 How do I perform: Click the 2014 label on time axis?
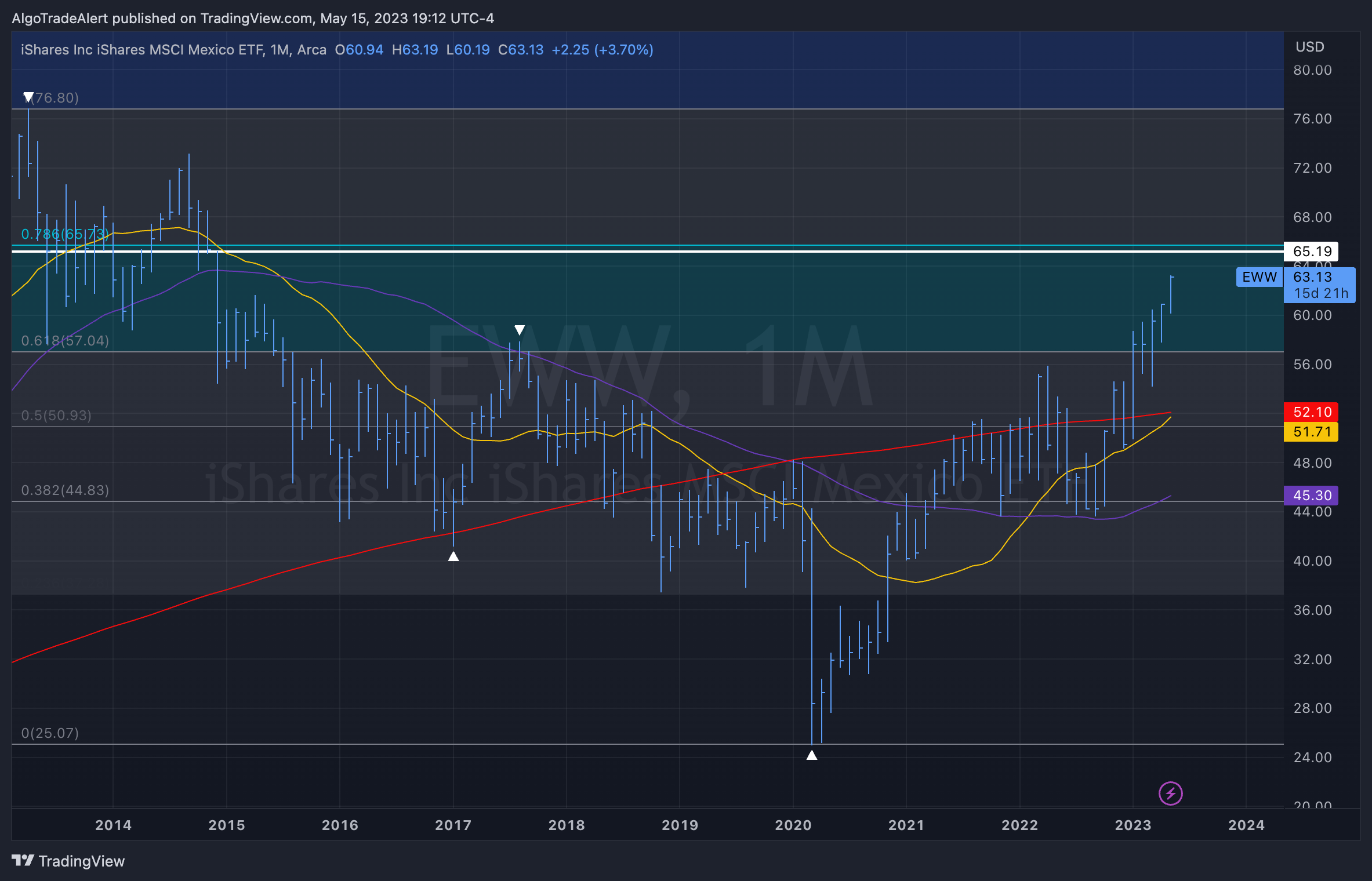pos(113,825)
